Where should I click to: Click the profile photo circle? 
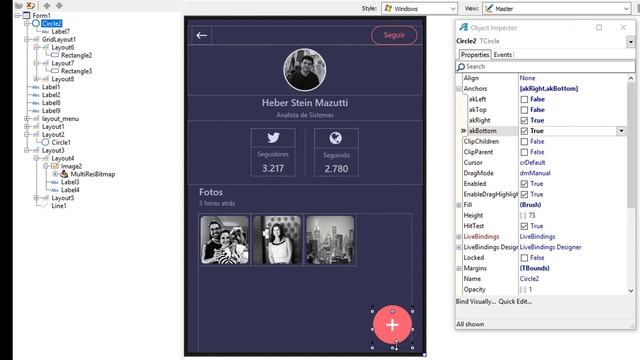point(304,69)
